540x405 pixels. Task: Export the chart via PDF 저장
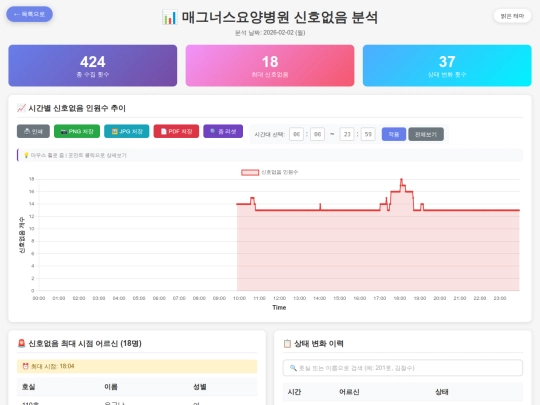point(176,131)
